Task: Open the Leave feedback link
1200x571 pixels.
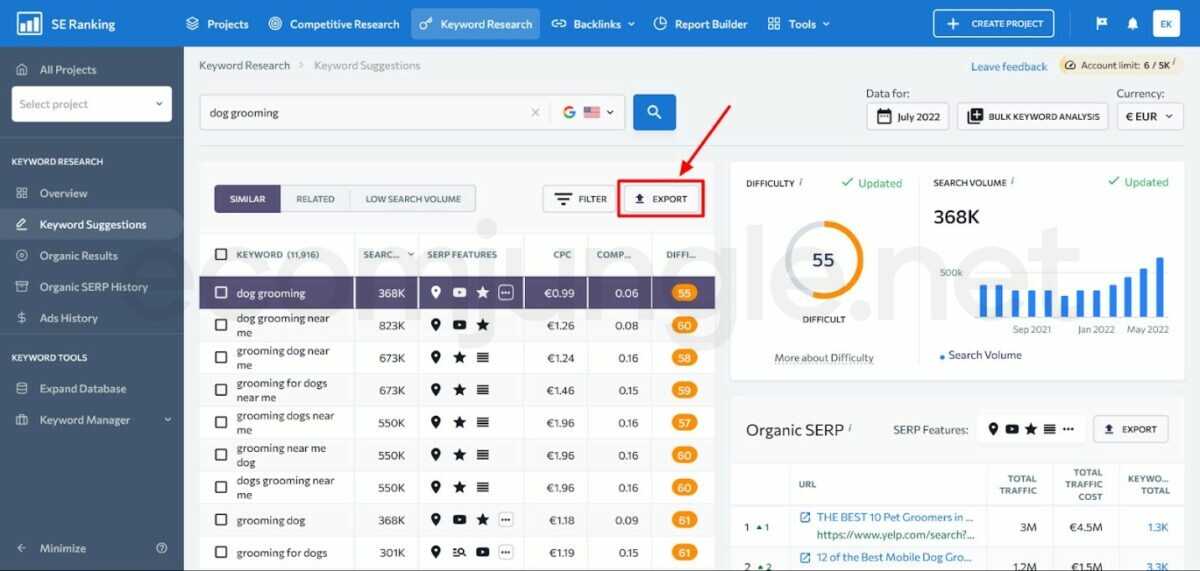Action: point(1008,67)
